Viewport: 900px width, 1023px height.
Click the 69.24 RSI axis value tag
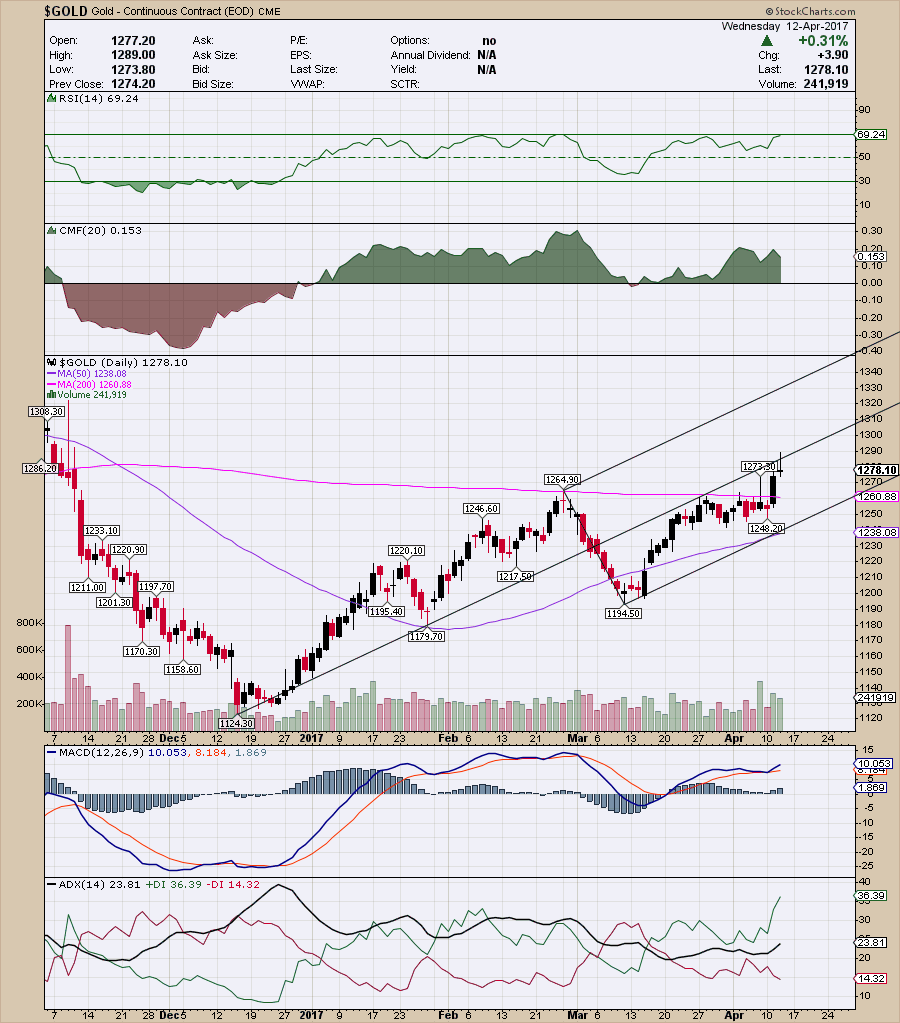(871, 134)
